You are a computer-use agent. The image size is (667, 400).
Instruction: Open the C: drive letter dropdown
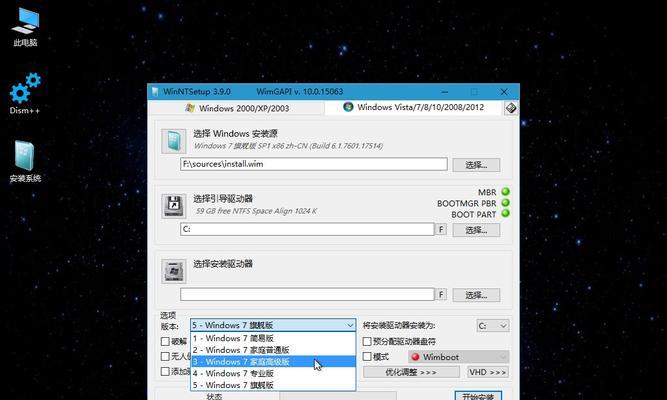click(x=493, y=326)
